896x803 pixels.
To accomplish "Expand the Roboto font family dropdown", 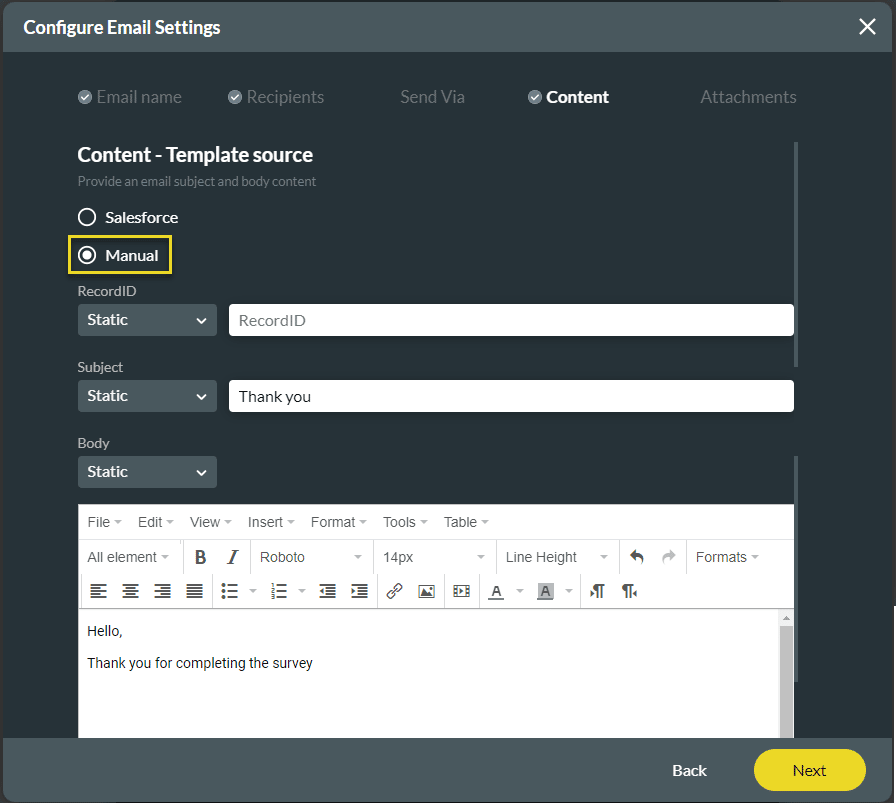I will [310, 557].
